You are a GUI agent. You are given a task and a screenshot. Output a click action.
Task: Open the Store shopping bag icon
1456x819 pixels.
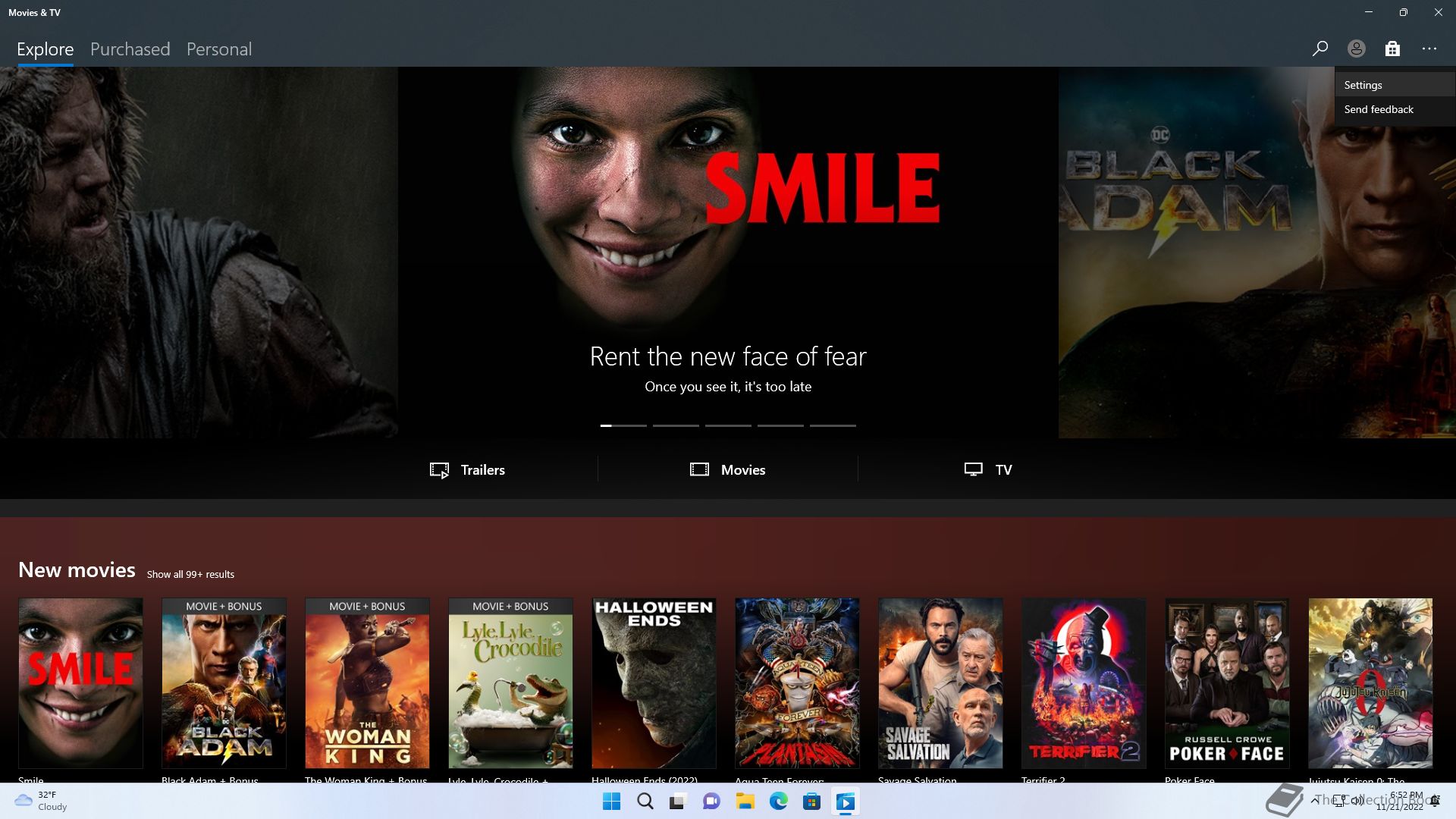pyautogui.click(x=1392, y=49)
